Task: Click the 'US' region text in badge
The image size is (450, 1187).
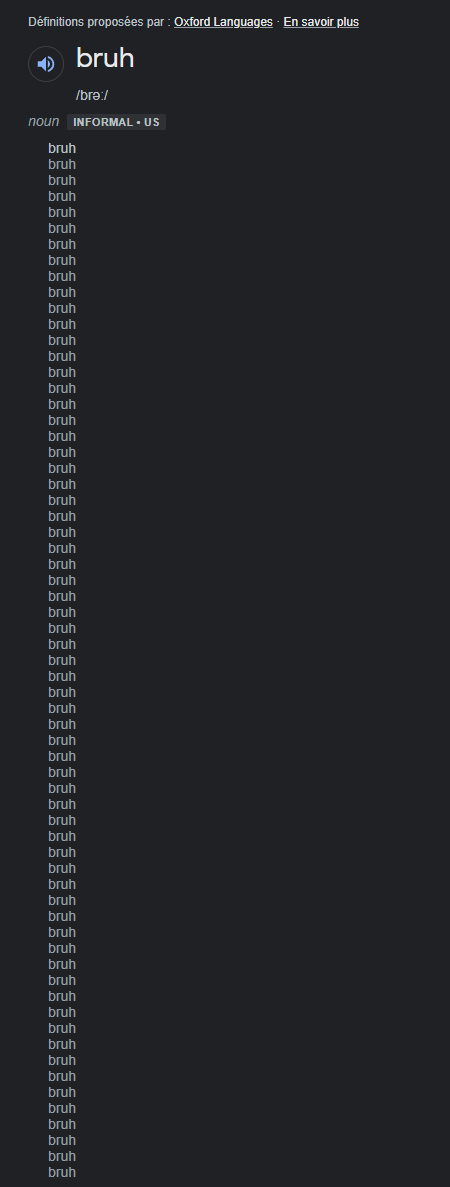Action: [152, 122]
